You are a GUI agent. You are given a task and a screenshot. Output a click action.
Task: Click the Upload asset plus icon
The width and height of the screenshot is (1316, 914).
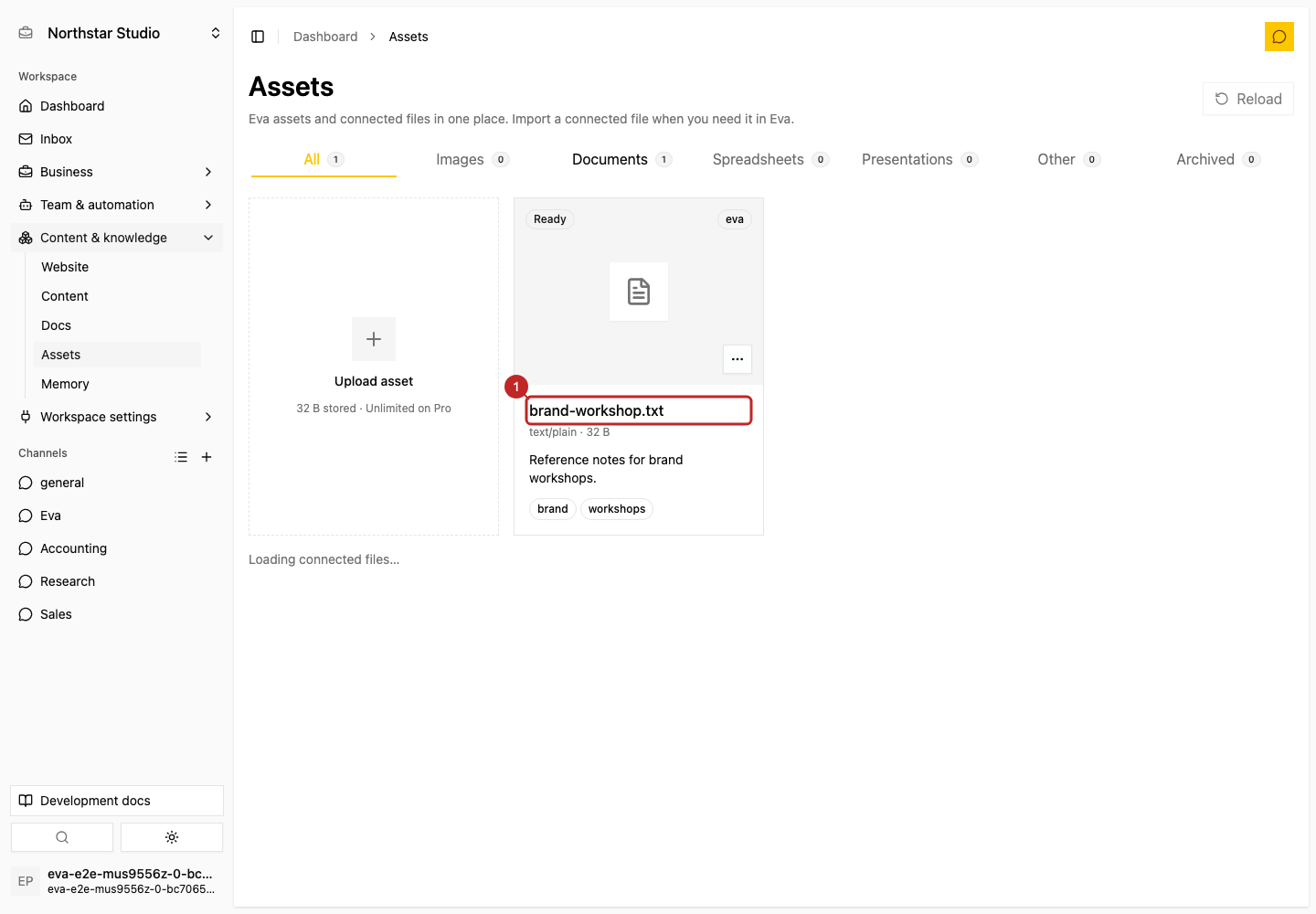[x=374, y=339]
